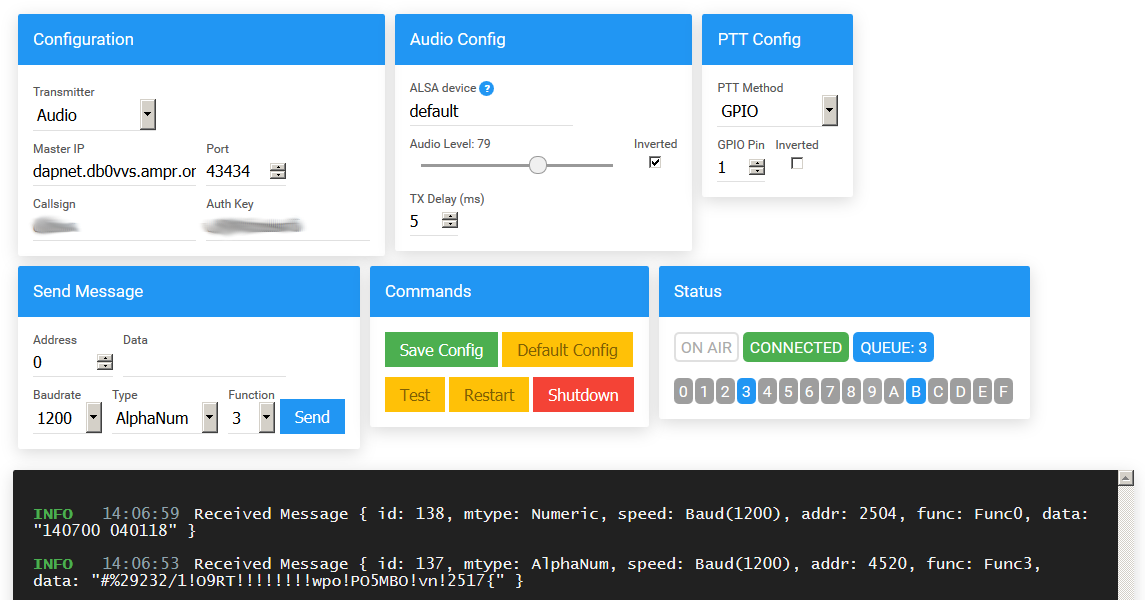
Task: Send the message with Send button
Action: tap(312, 417)
